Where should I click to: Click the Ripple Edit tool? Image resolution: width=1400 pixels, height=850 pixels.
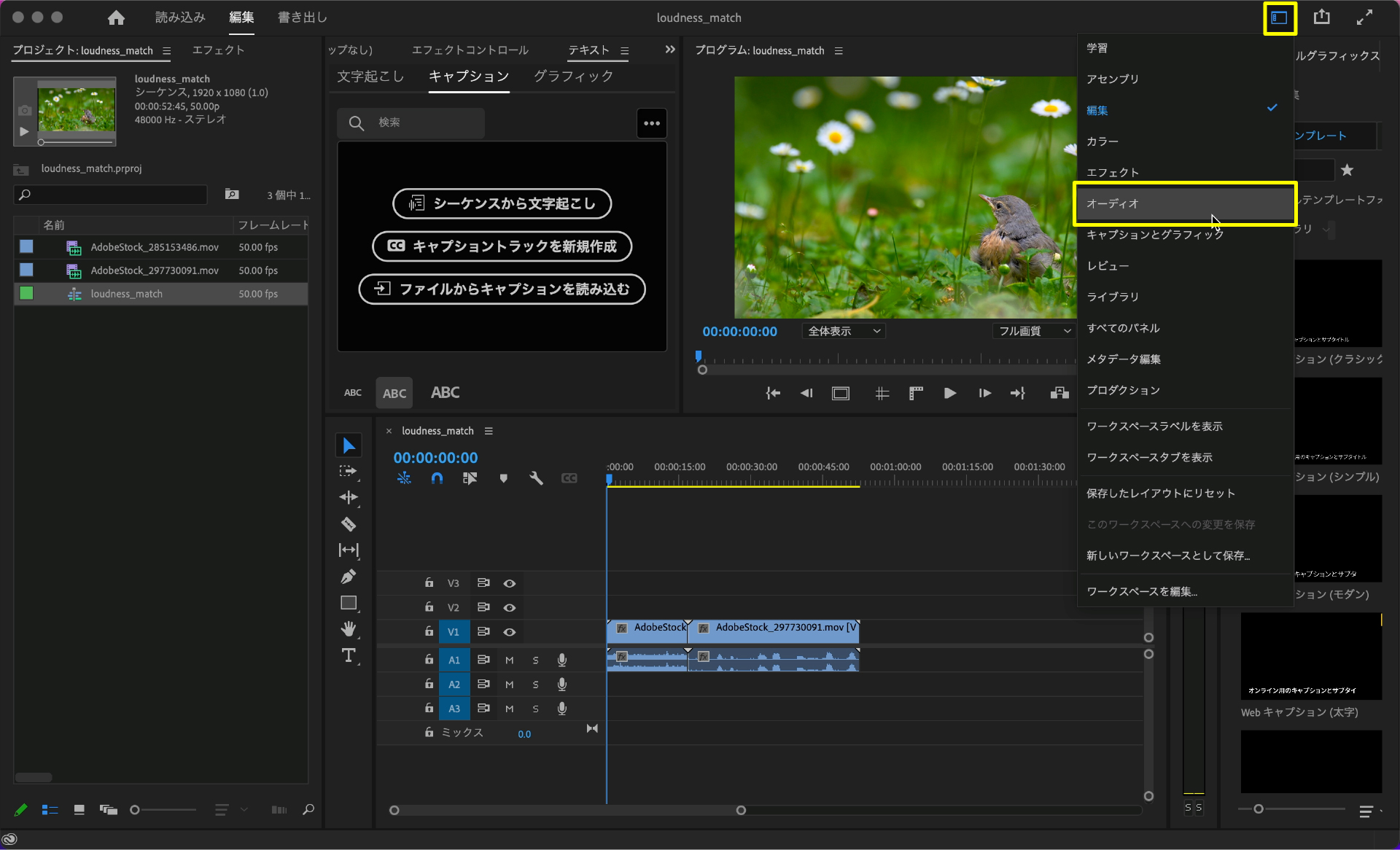click(x=349, y=497)
